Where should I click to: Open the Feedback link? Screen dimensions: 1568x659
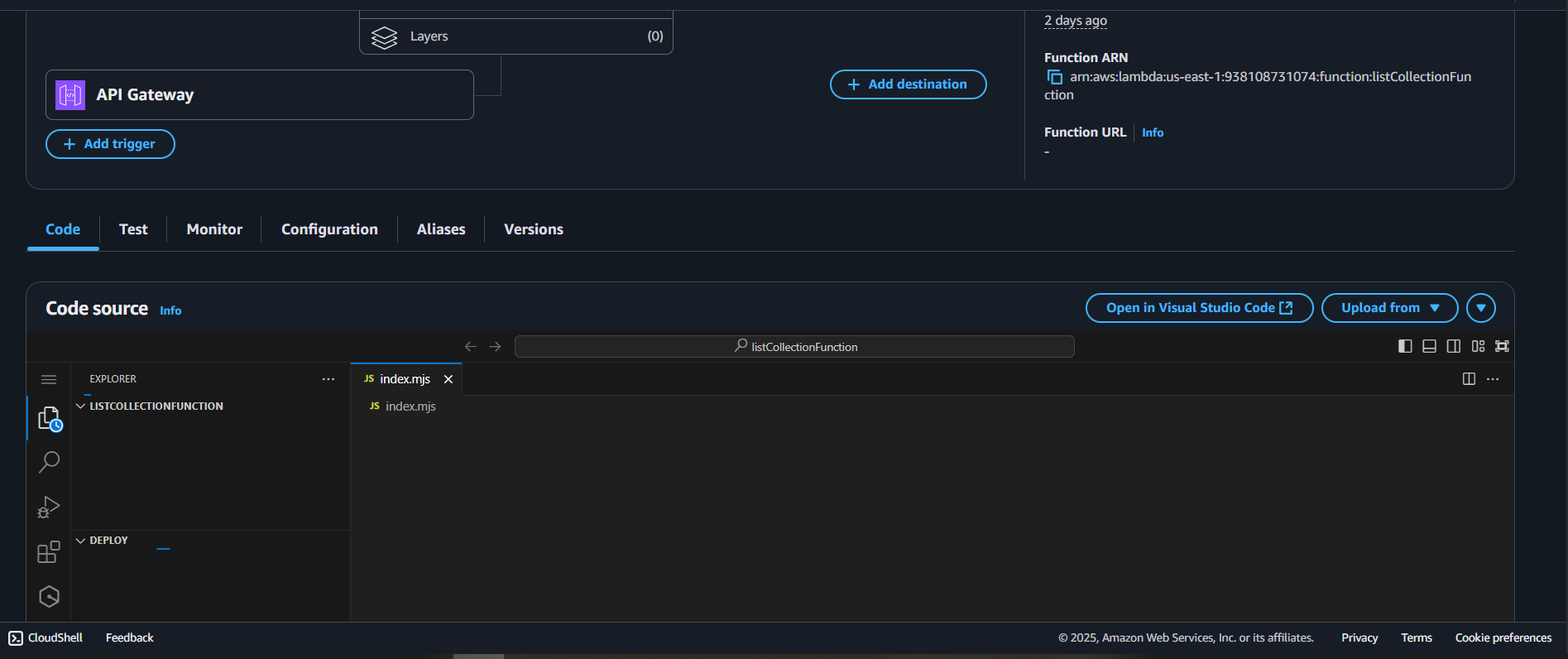pyautogui.click(x=130, y=637)
